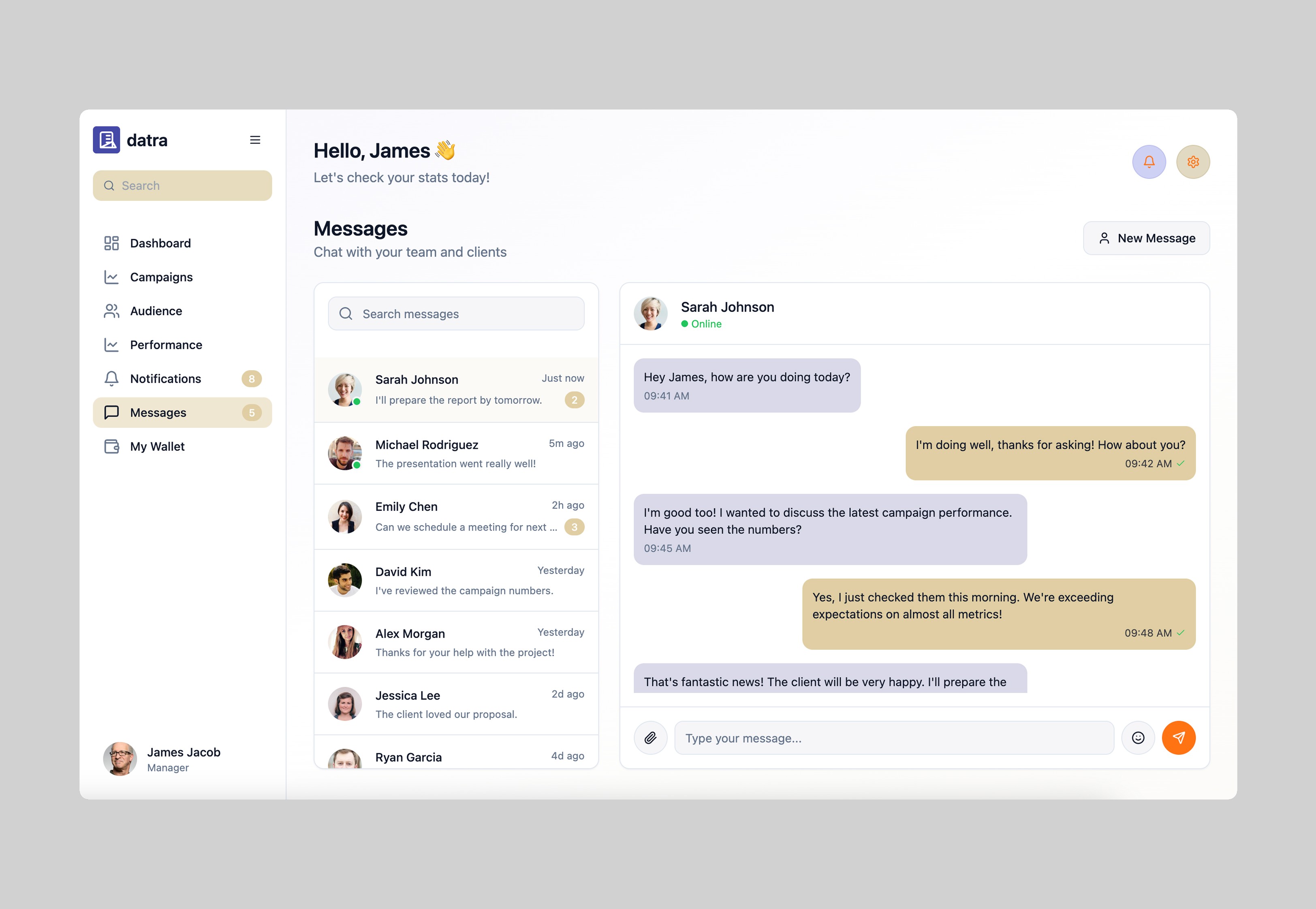Viewport: 1316px width, 909px height.
Task: Open the emoji picker smiley icon
Action: (x=1138, y=738)
